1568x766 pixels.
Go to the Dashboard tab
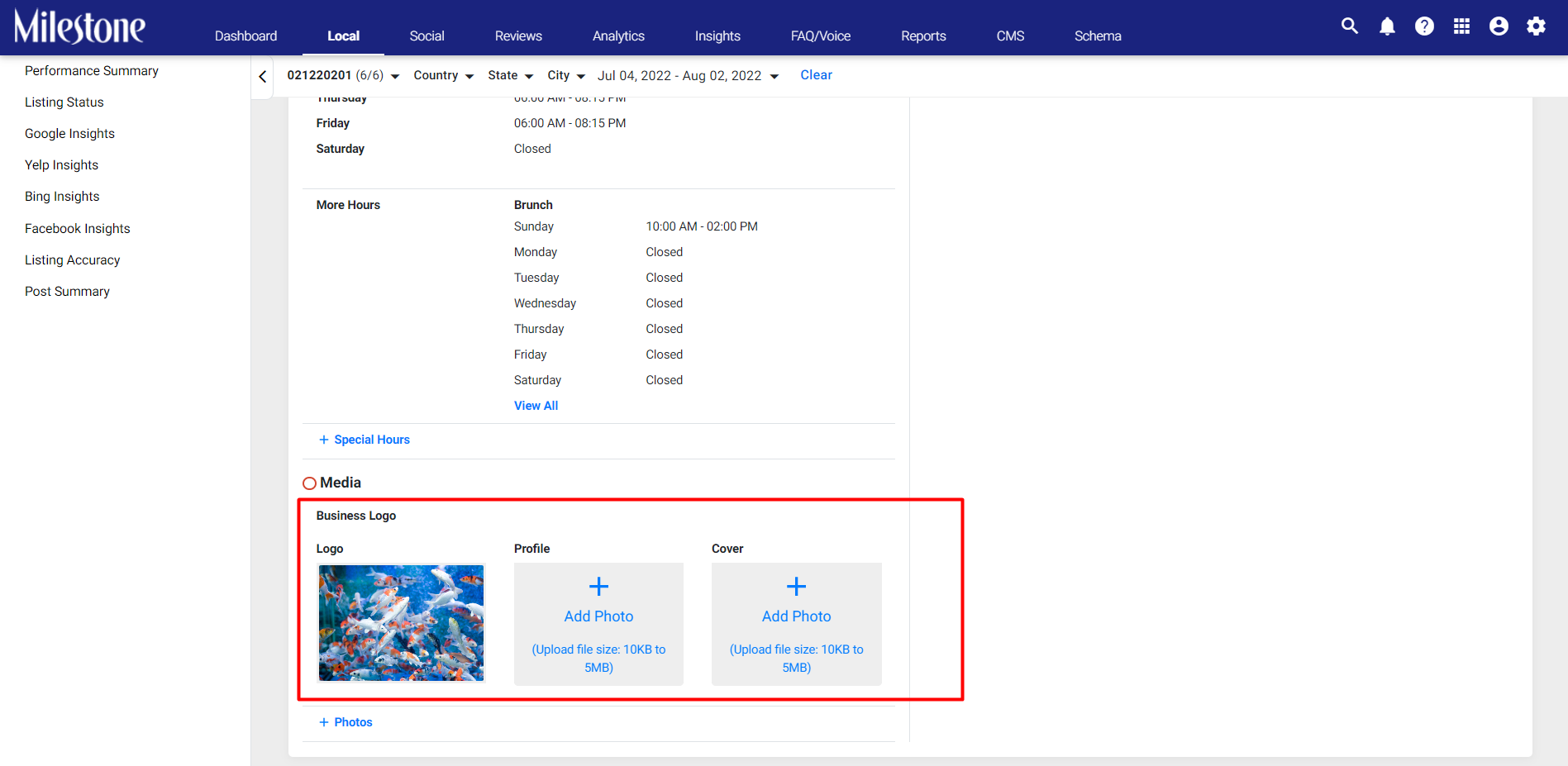click(245, 36)
